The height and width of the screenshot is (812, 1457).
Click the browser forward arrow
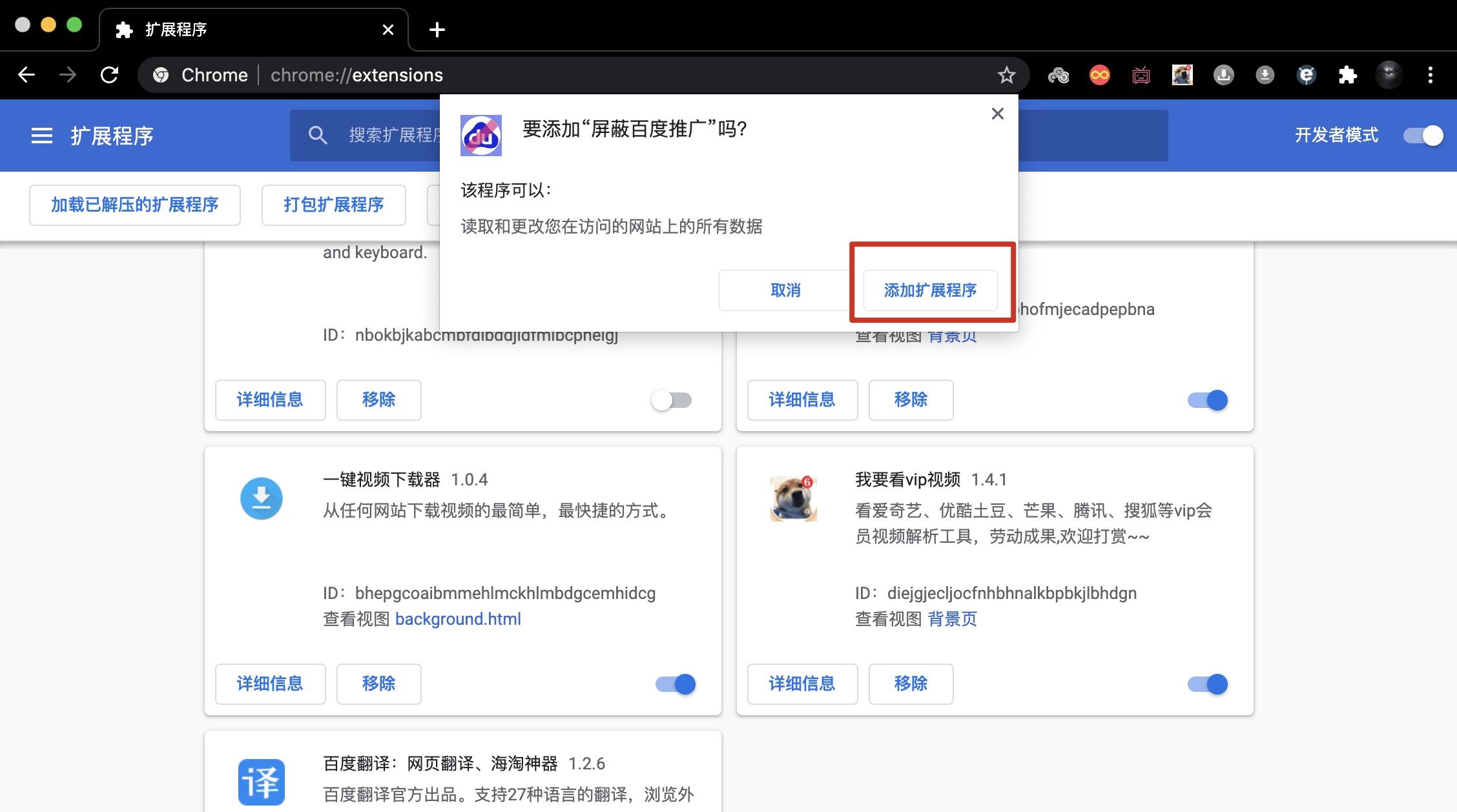click(x=68, y=75)
